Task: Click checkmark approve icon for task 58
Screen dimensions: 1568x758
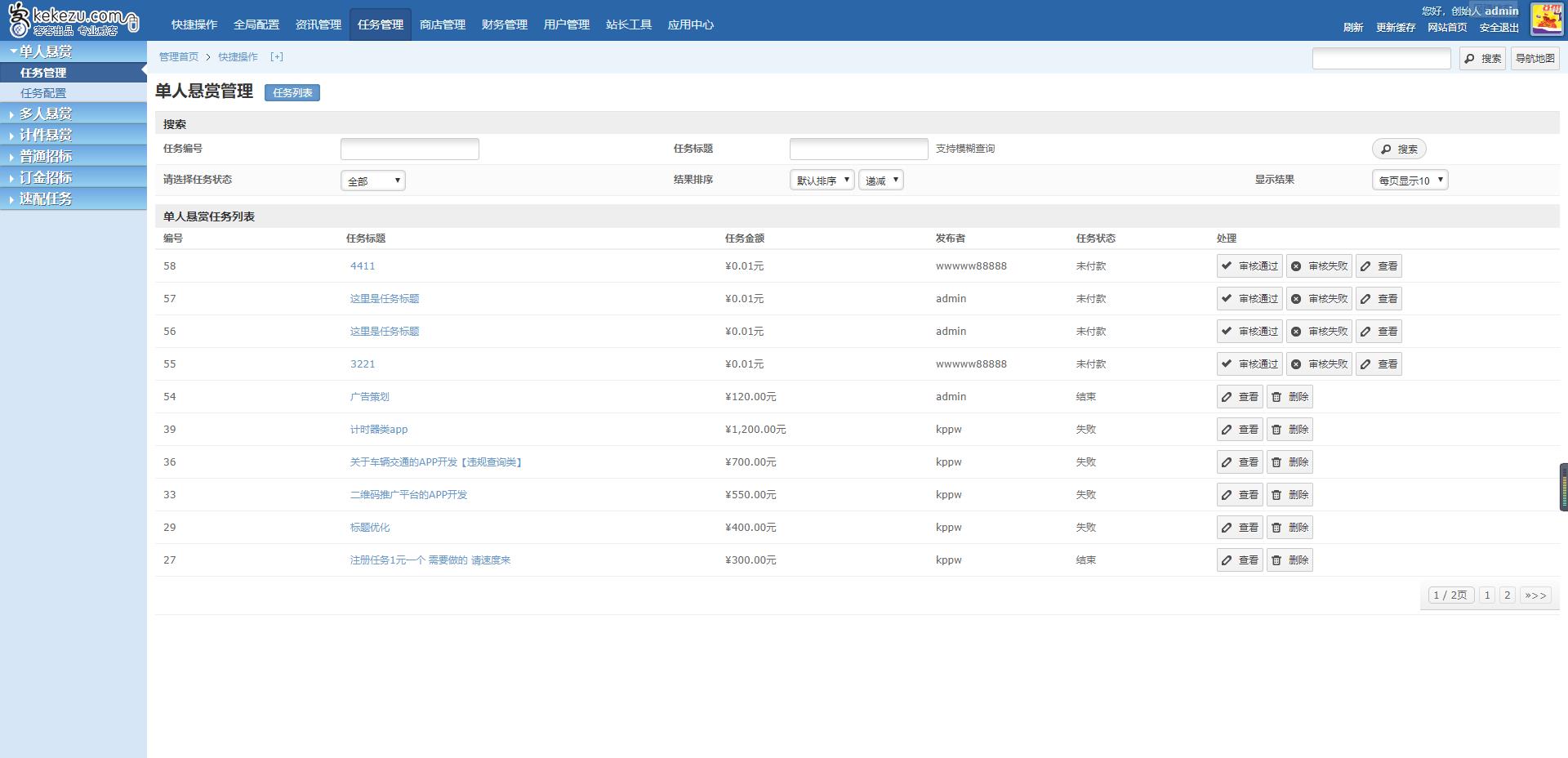Action: [x=1227, y=265]
